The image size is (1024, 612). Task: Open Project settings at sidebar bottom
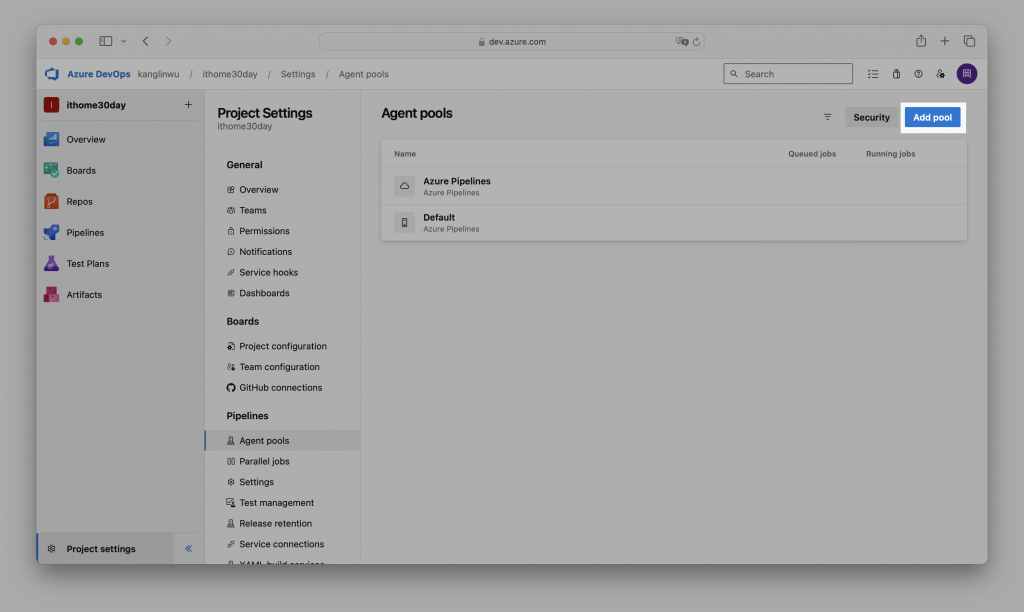(101, 549)
